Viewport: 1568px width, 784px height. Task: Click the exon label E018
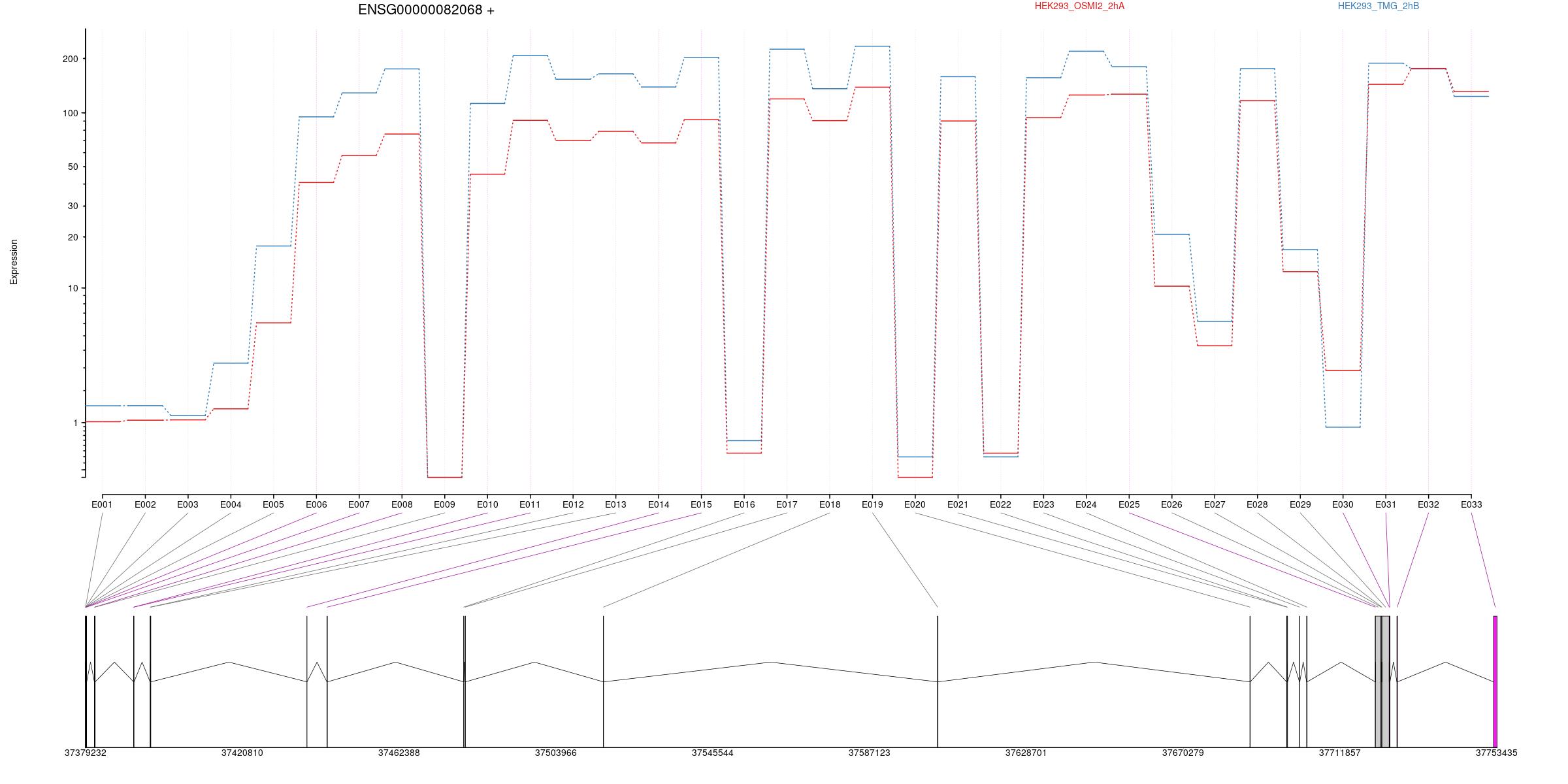pos(830,504)
